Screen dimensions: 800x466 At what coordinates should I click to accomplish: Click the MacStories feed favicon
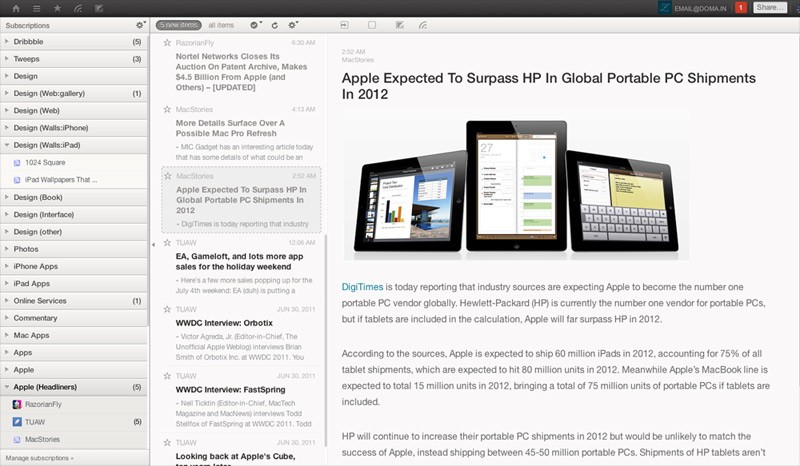(x=17, y=439)
